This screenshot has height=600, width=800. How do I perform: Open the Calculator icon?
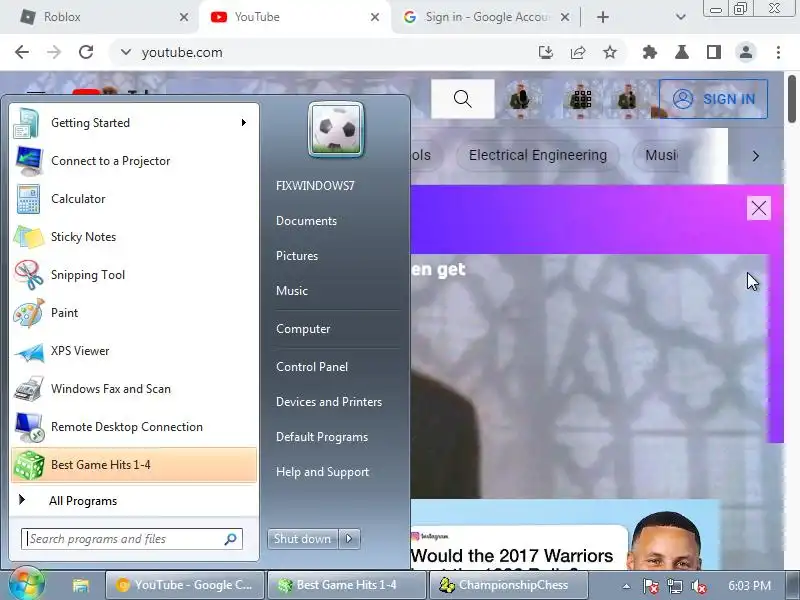coord(28,199)
